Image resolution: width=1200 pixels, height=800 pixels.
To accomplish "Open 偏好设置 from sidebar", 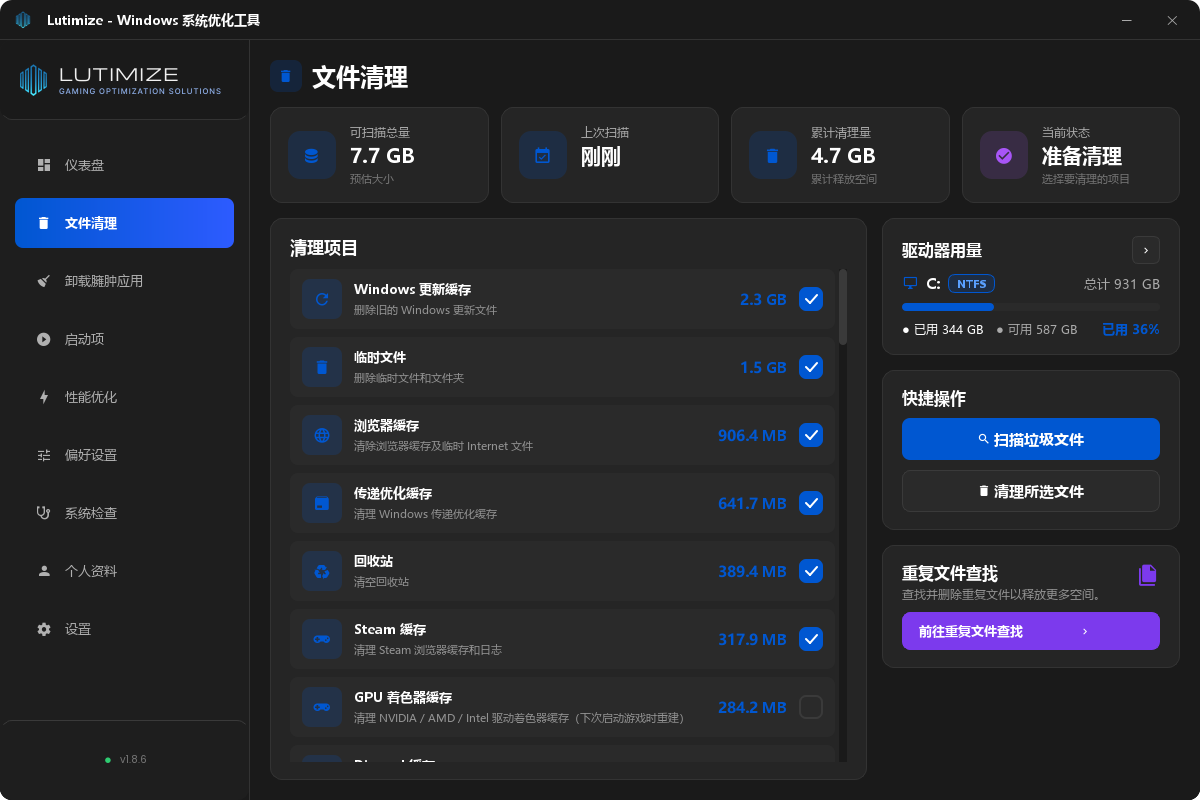I will [x=124, y=455].
